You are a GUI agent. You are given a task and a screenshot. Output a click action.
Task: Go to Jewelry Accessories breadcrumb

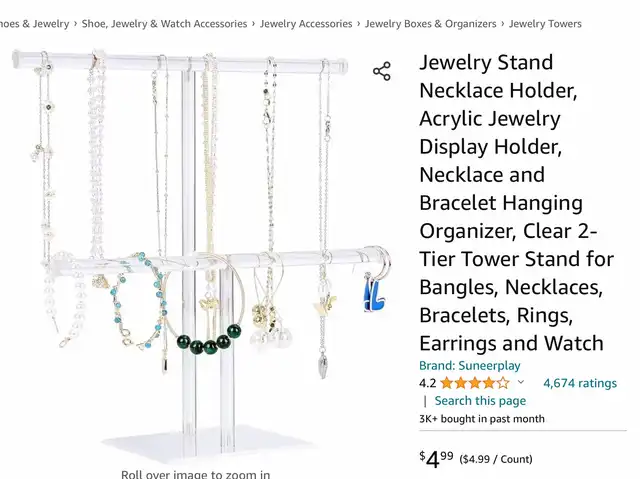(306, 24)
